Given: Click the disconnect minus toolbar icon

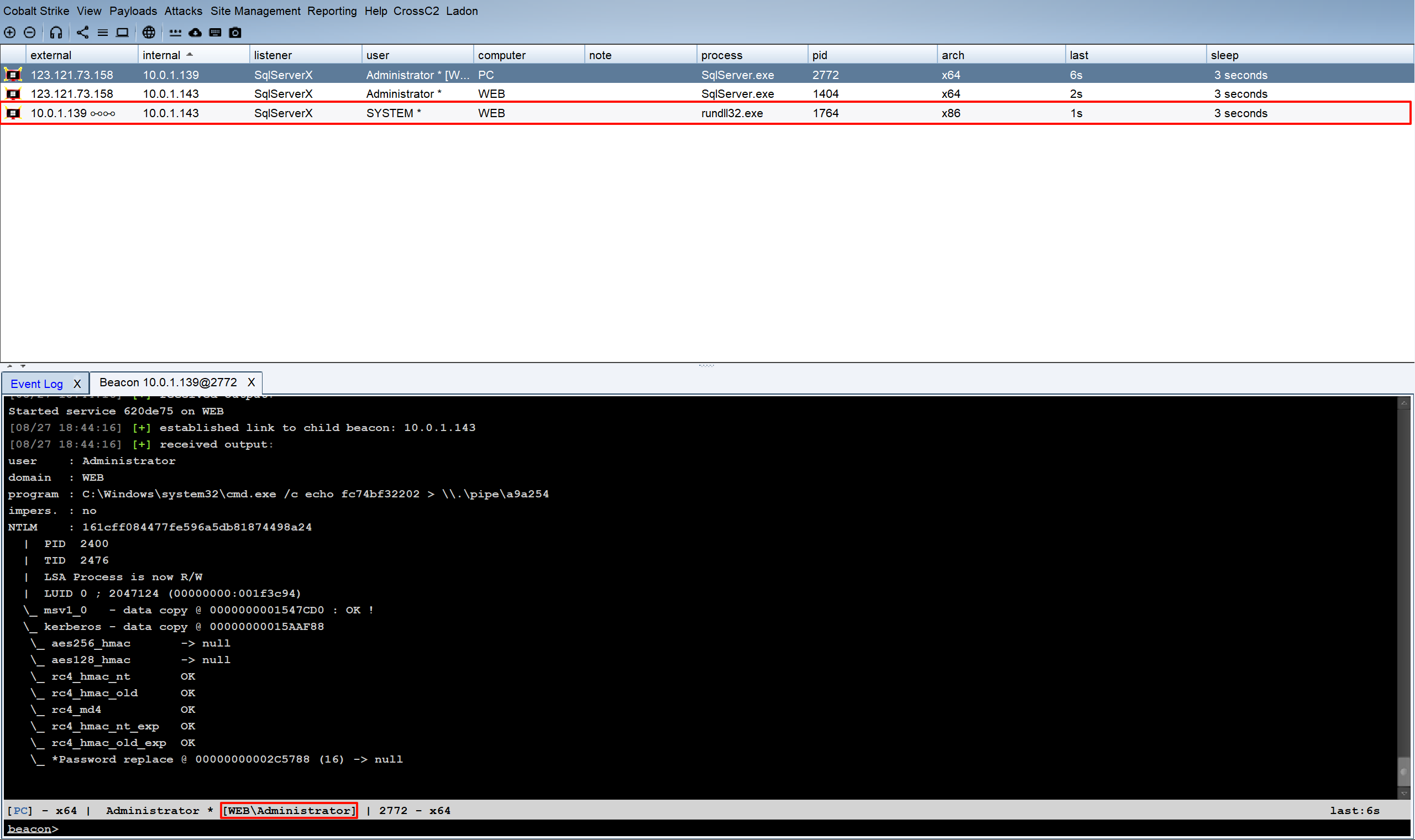Looking at the screenshot, I should pos(29,32).
